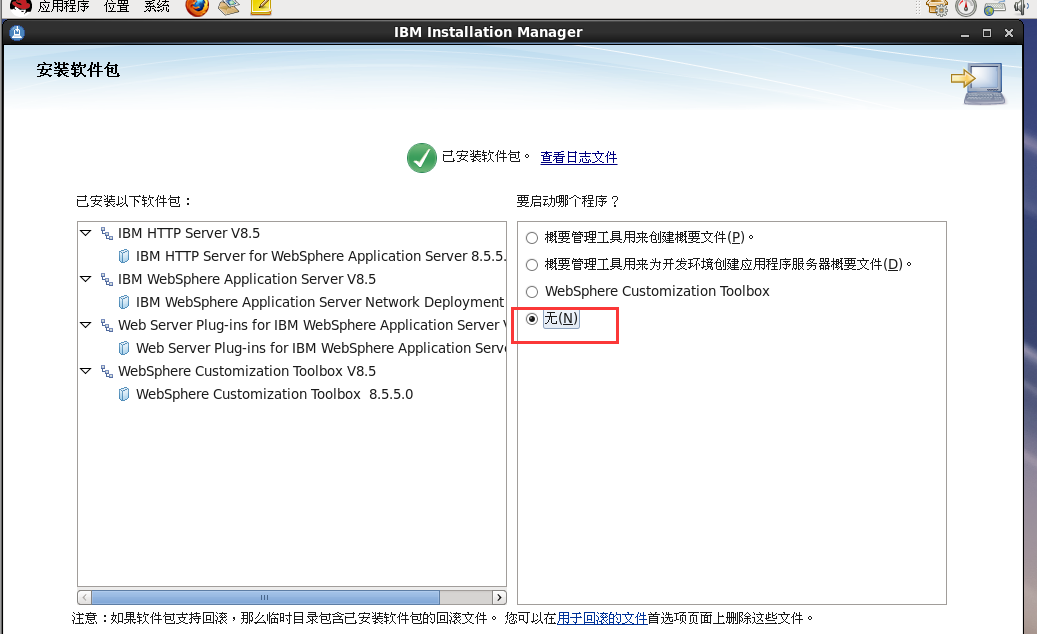Click package icon beside Customization Toolbox 8.5.5.0
The width and height of the screenshot is (1037, 634).
click(124, 394)
